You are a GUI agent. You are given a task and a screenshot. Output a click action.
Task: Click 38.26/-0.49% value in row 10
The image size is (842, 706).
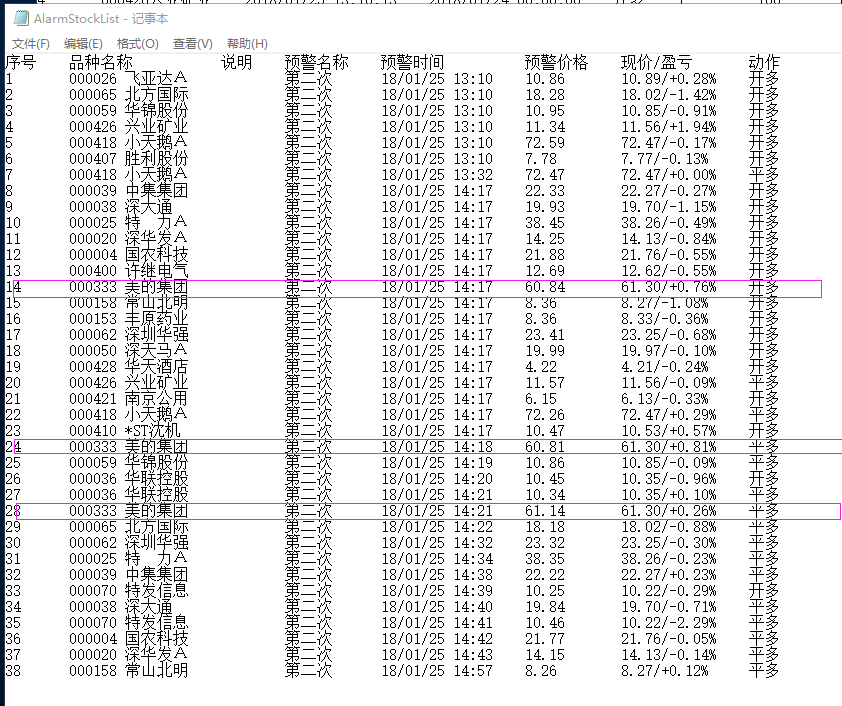coord(669,223)
